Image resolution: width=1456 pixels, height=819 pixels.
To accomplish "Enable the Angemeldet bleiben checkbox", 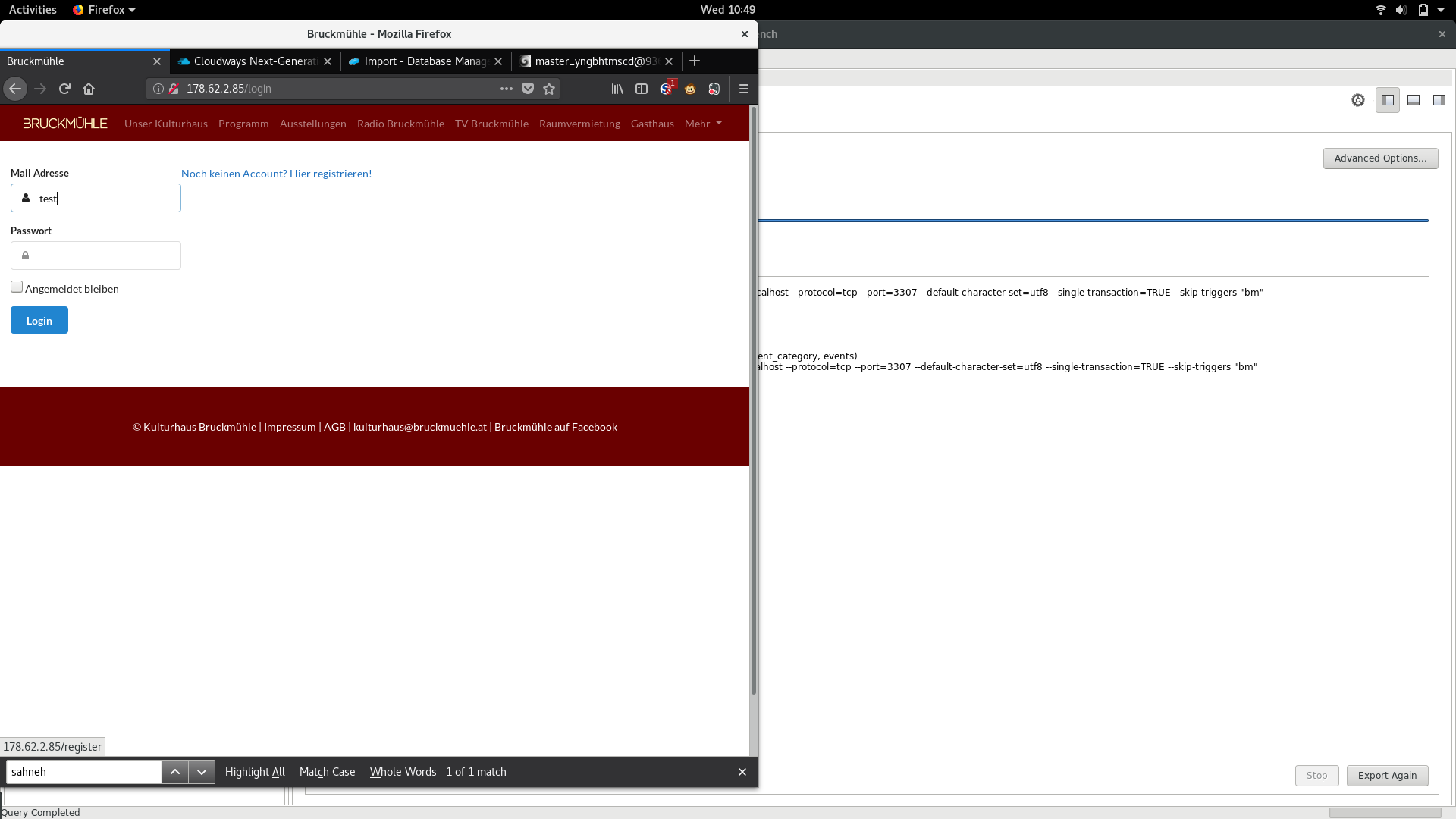I will pyautogui.click(x=17, y=287).
